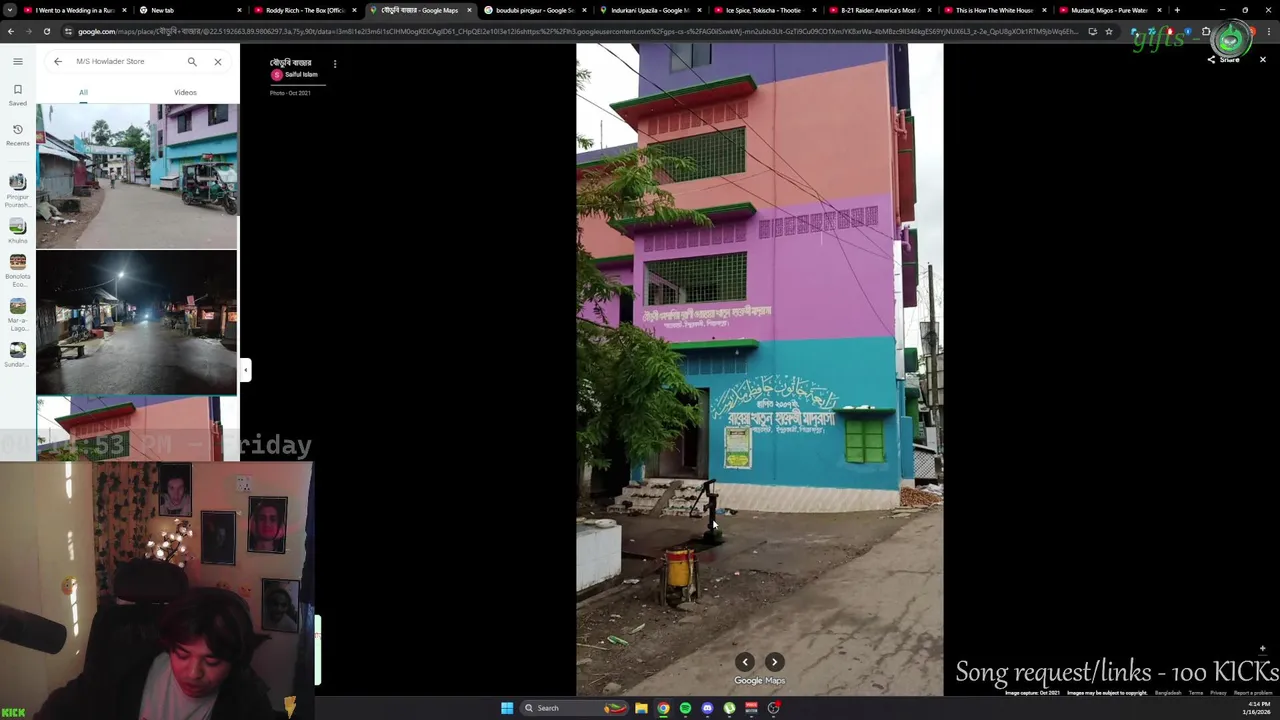Switch to the Videos tab
Image resolution: width=1280 pixels, height=720 pixels.
tap(185, 92)
